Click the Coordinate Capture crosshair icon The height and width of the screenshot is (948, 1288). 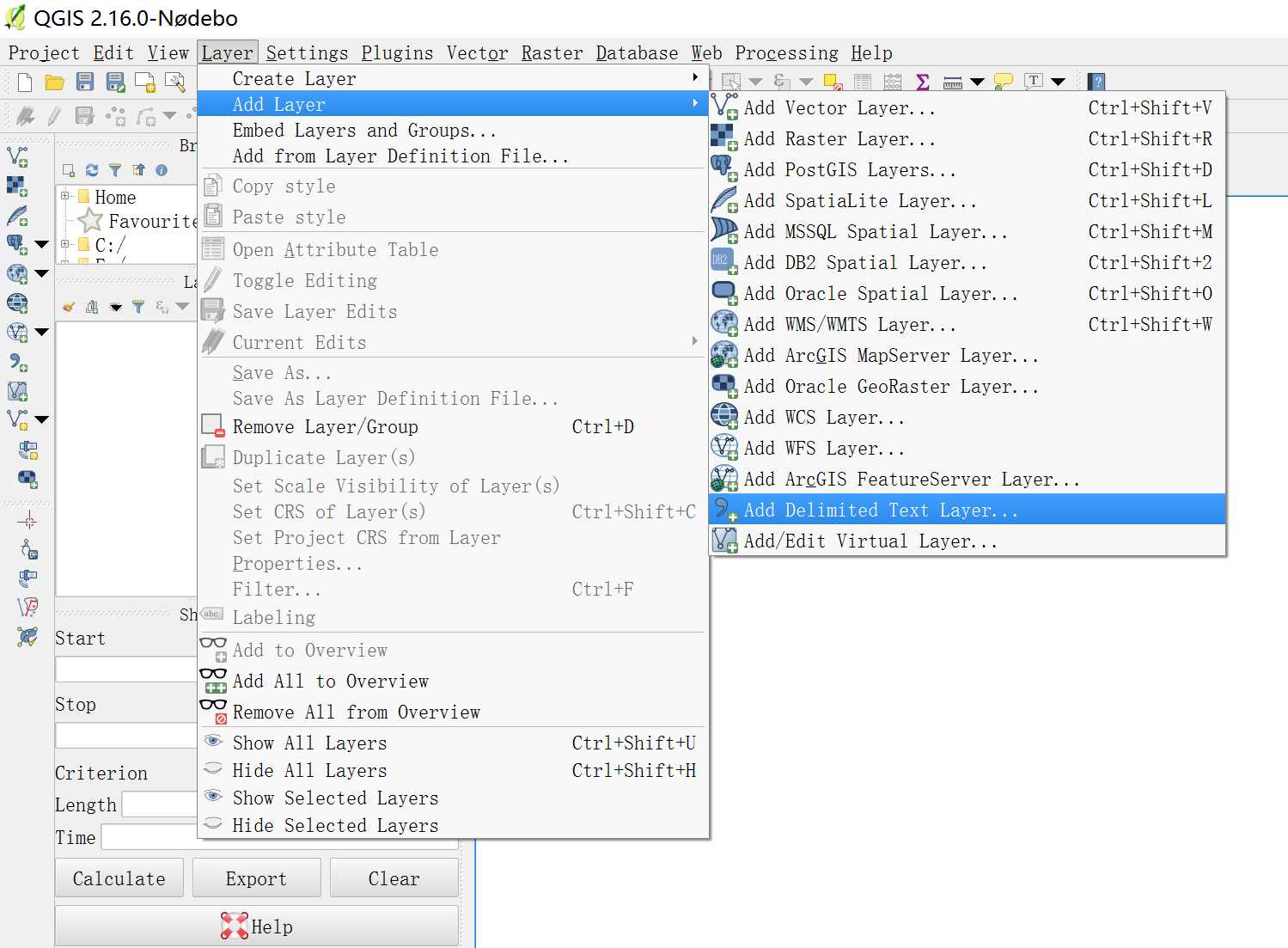(x=27, y=521)
